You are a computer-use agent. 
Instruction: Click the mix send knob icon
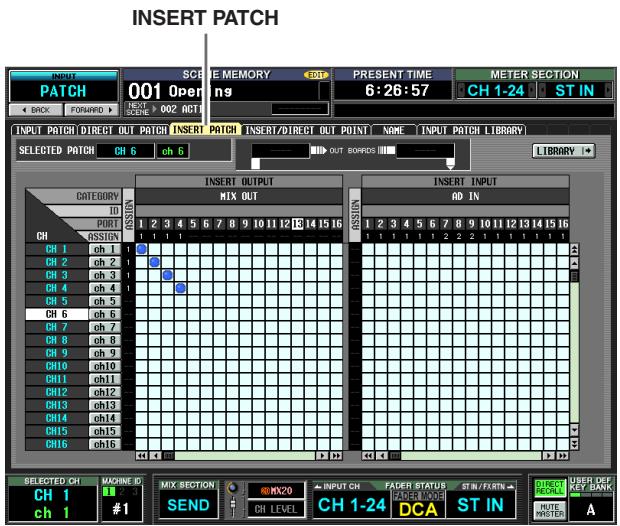[233, 488]
